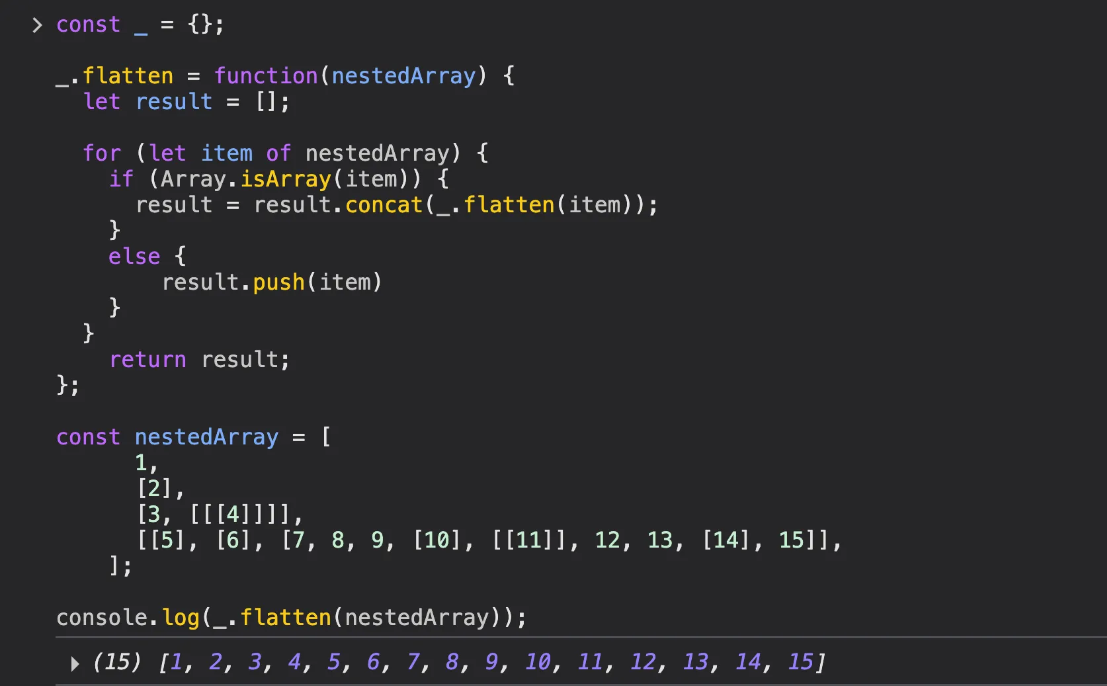Click the value 15 in the output array

[801, 662]
